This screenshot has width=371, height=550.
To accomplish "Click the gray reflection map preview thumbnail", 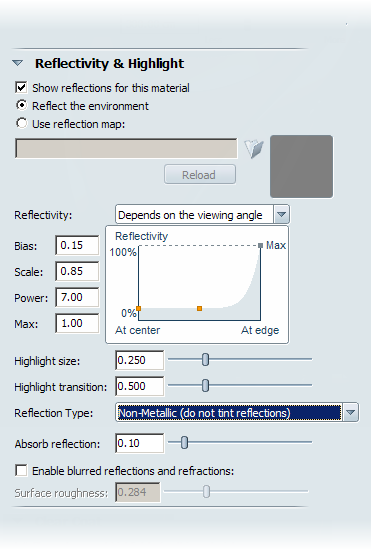I will [x=301, y=167].
